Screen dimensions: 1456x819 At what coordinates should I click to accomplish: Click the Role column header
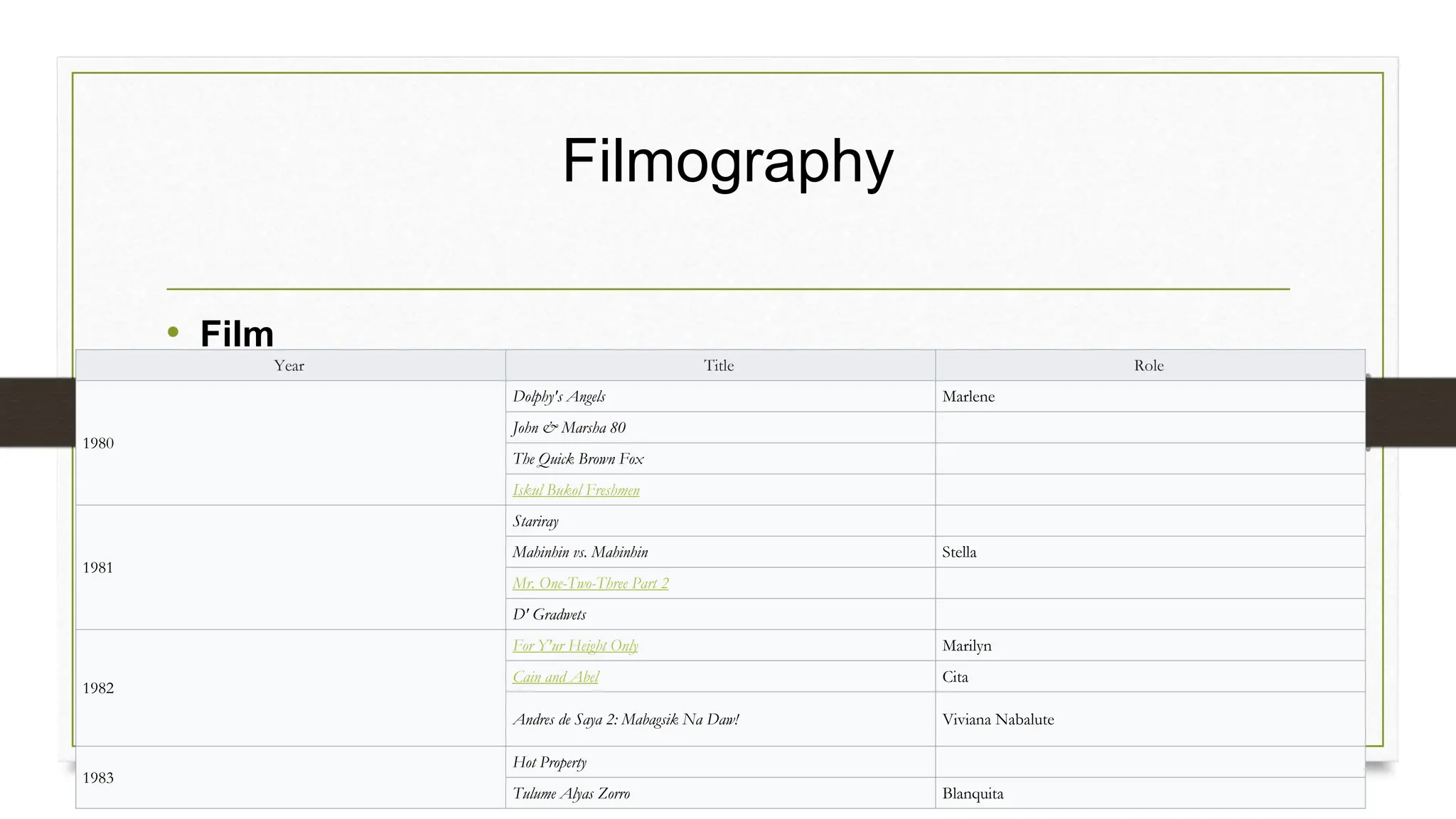(x=1148, y=365)
